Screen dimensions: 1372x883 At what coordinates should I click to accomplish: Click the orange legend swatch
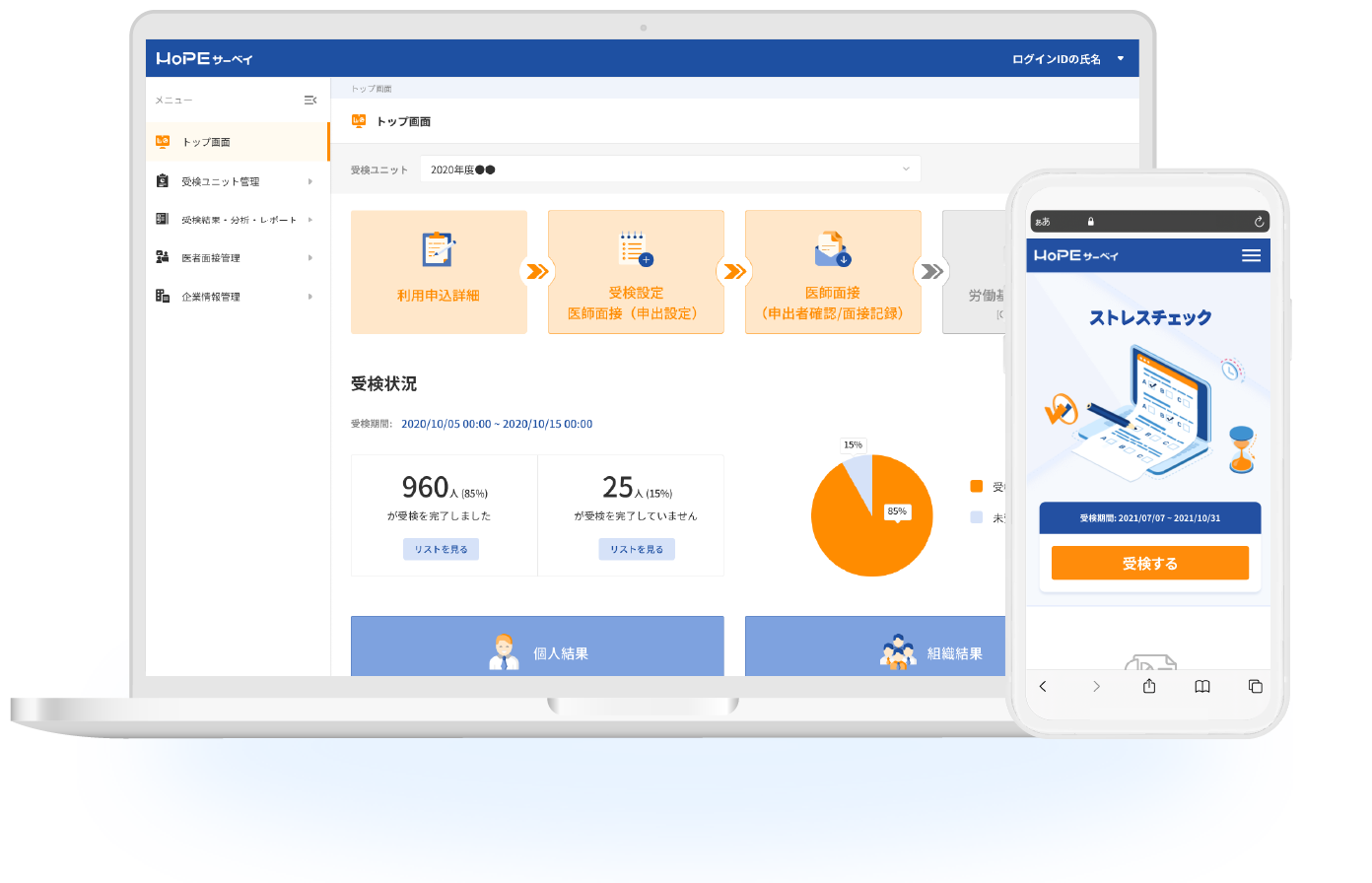(x=977, y=486)
